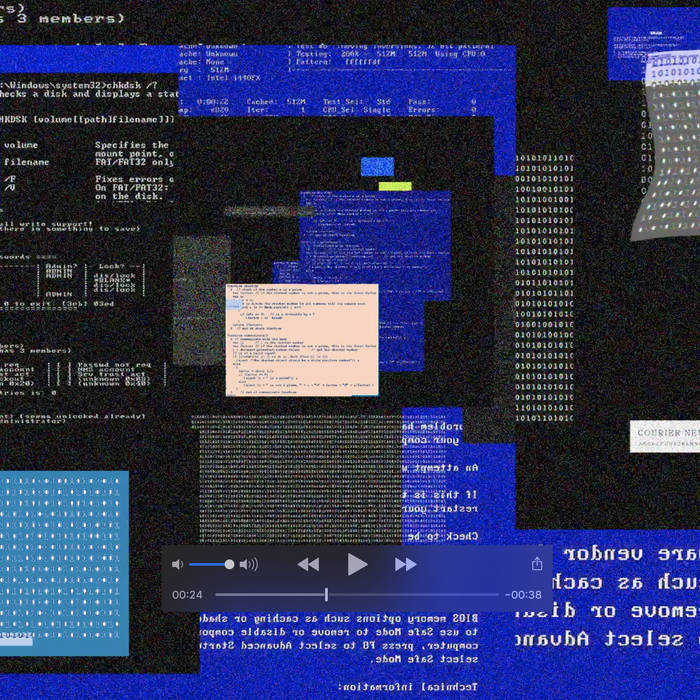Click the Play button in media controller
This screenshot has height=700, width=700.
click(x=357, y=564)
